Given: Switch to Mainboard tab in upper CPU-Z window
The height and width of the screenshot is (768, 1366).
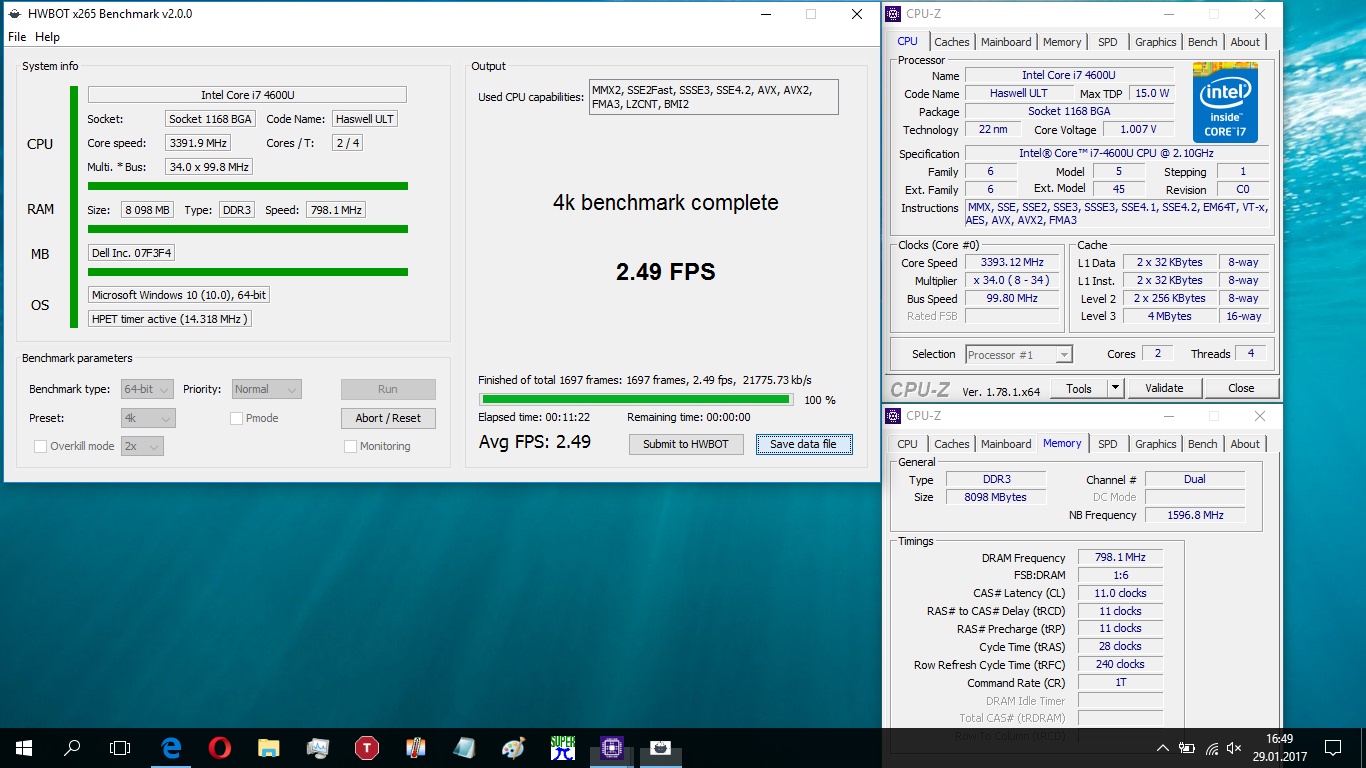Looking at the screenshot, I should 1006,42.
